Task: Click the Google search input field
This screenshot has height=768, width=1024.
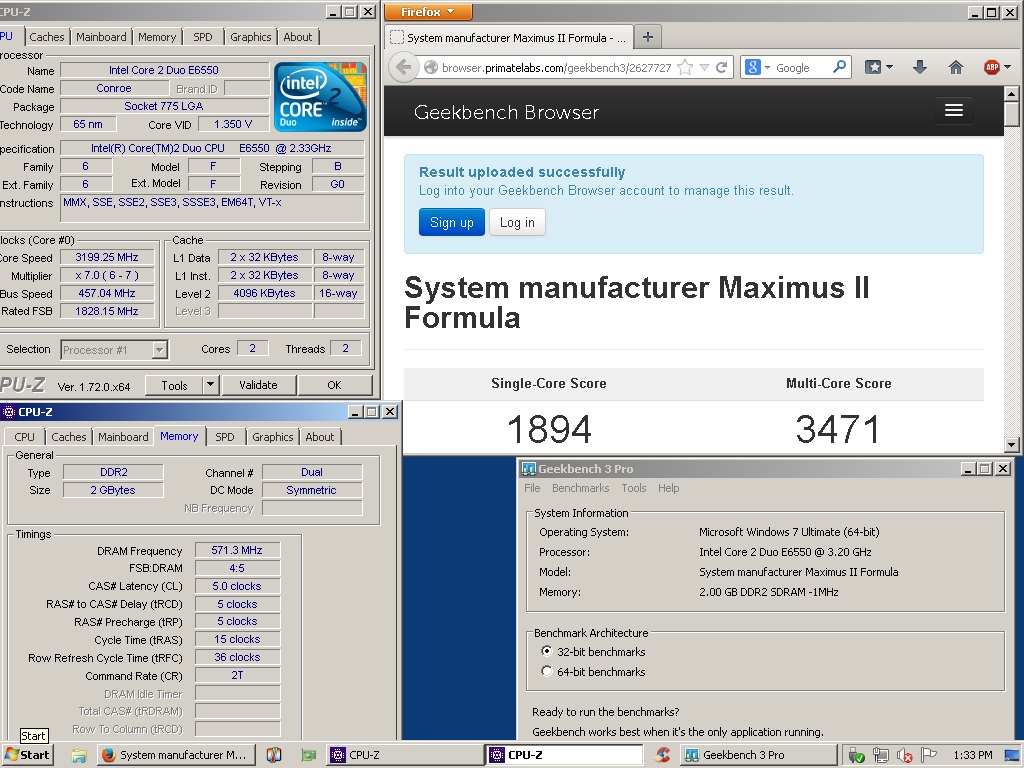Action: pos(802,67)
